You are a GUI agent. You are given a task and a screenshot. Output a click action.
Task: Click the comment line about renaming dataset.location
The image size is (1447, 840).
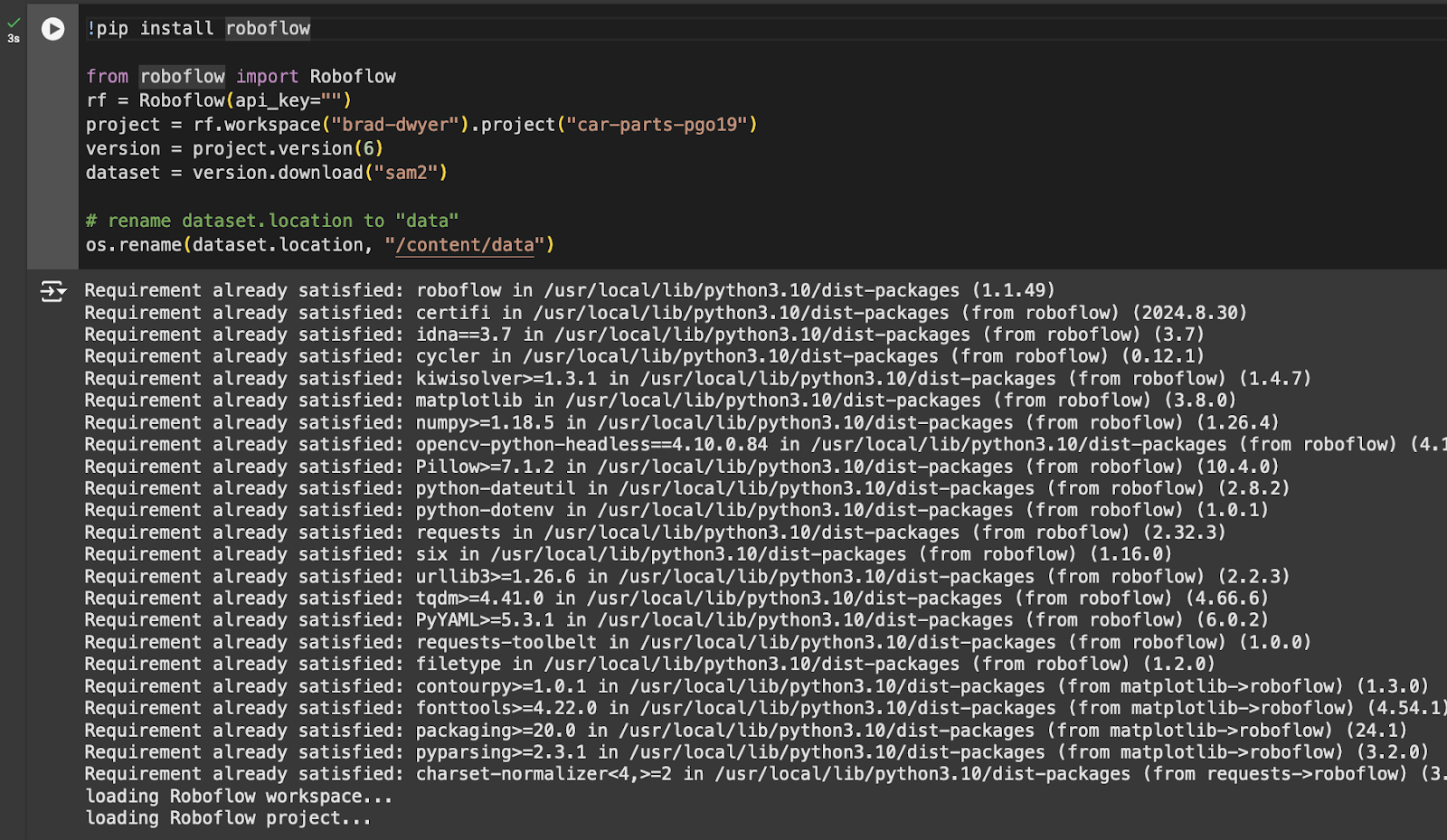272,221
